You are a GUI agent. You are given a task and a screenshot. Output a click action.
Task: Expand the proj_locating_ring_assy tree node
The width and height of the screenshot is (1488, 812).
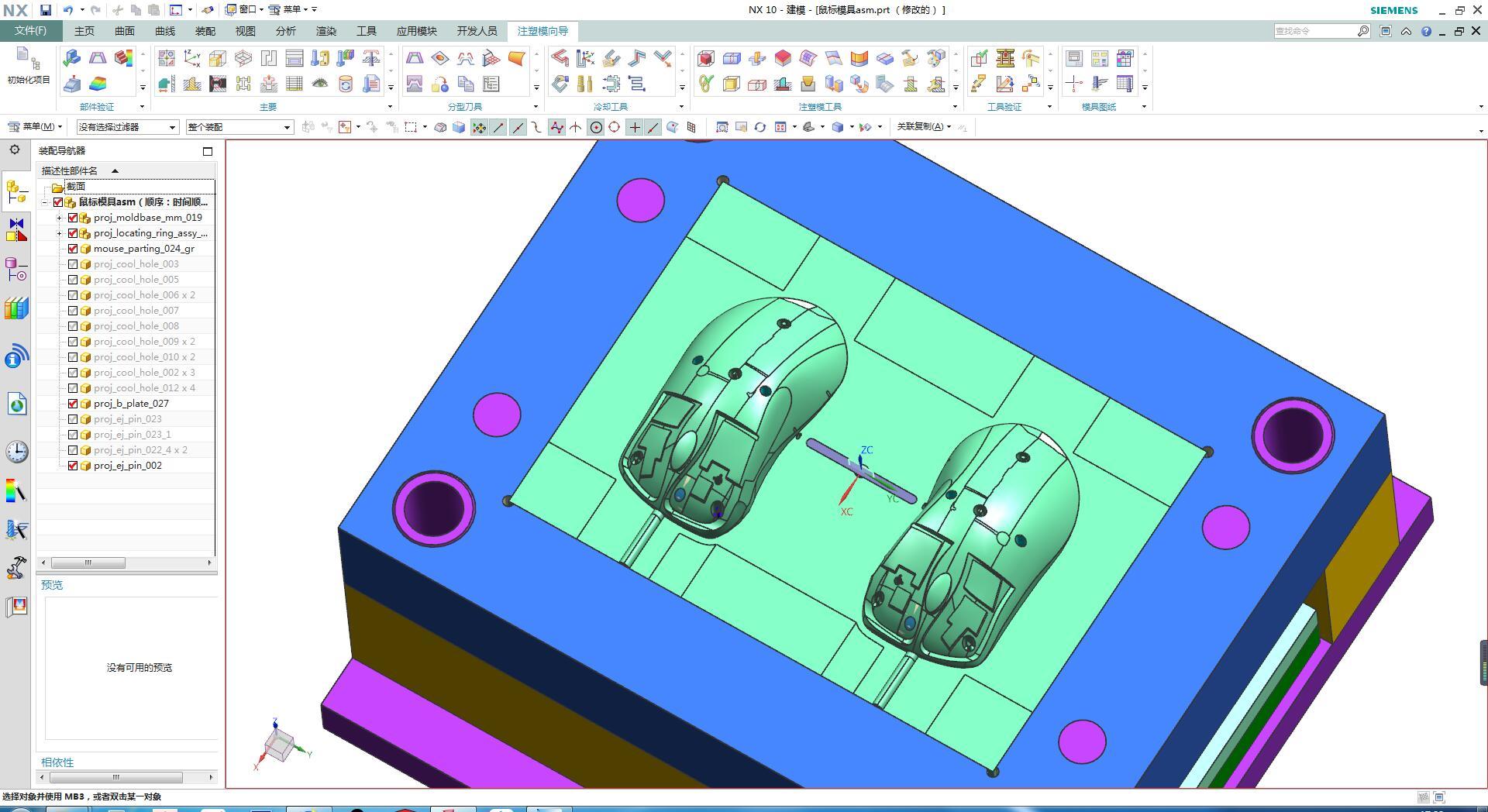click(x=59, y=233)
